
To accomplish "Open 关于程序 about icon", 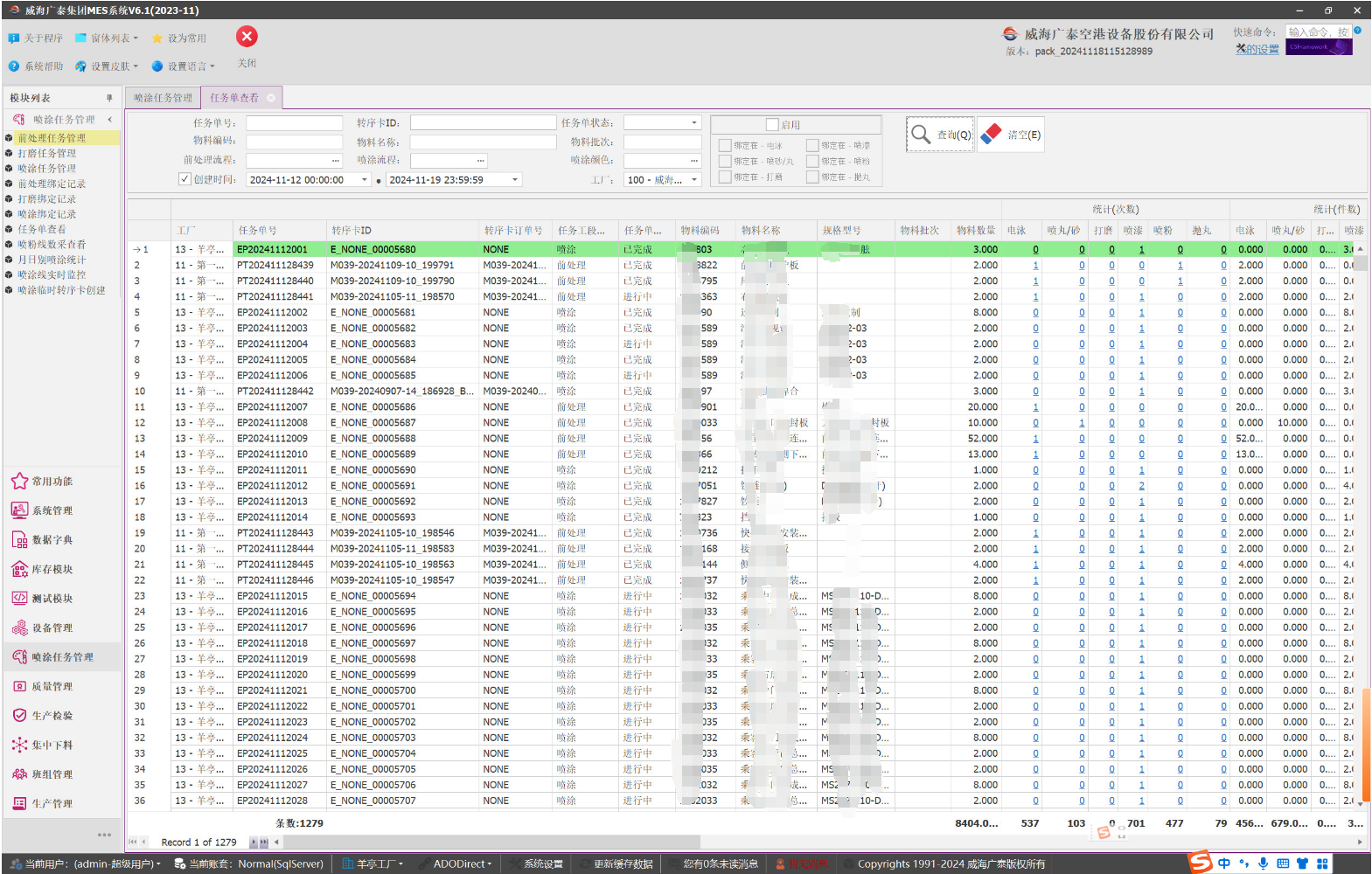I will 13,38.
